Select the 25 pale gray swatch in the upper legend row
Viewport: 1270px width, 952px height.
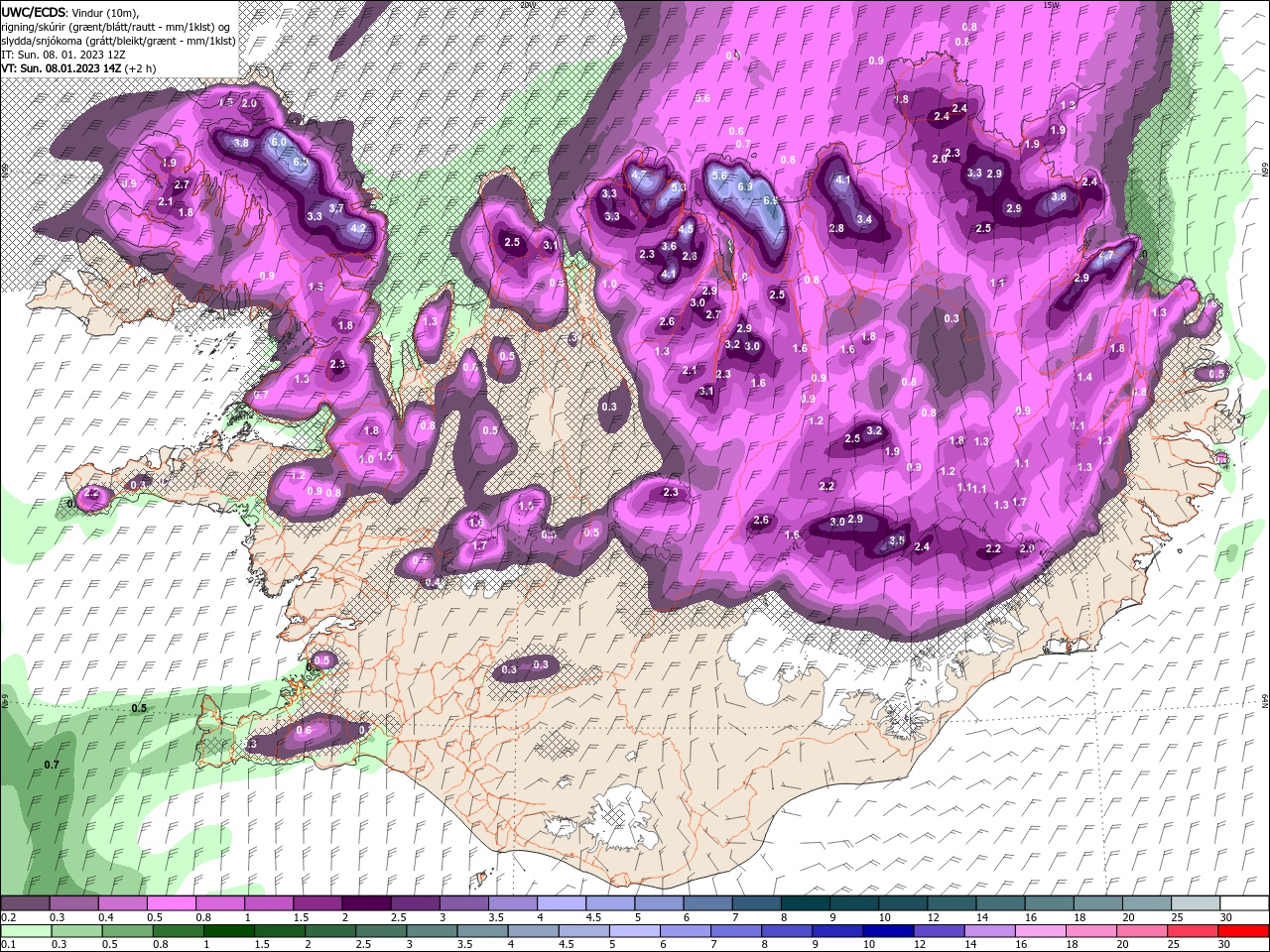pyautogui.click(x=1197, y=903)
